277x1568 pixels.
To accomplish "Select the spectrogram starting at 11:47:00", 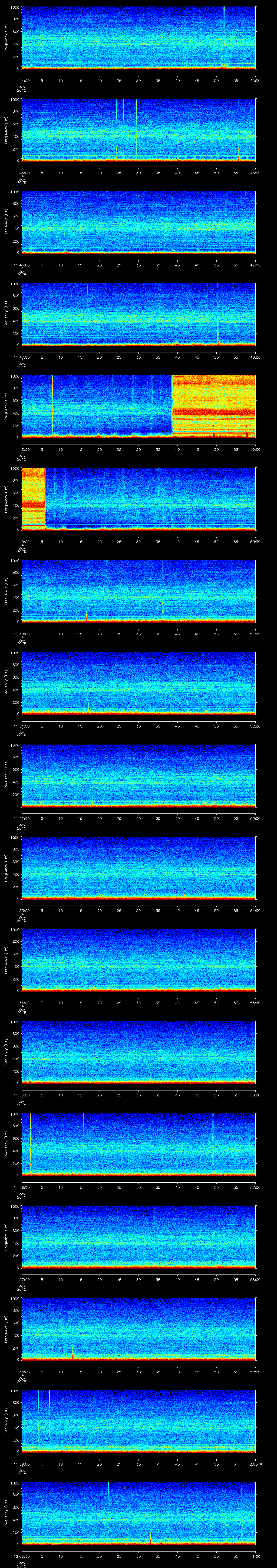I will 138,314.
